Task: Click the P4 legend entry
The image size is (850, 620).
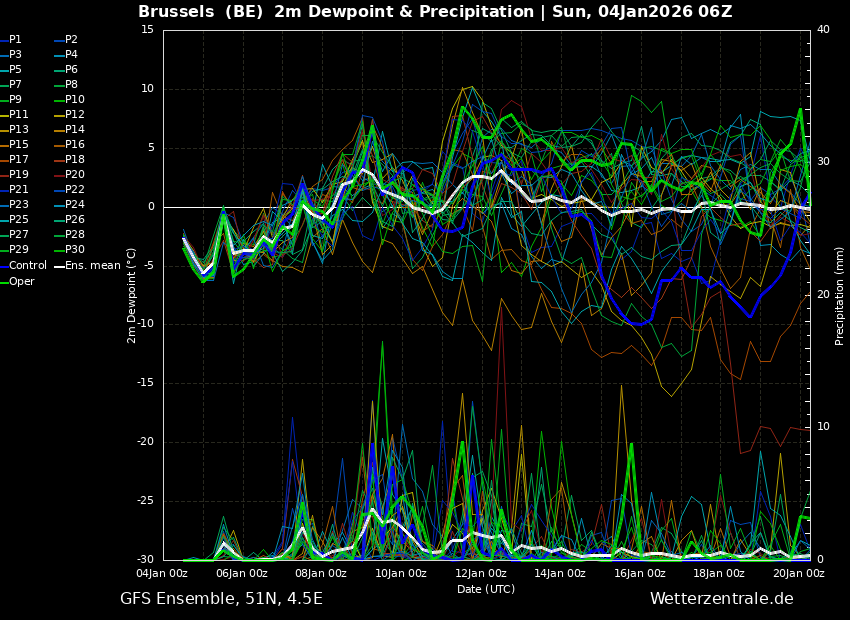Action: (66, 55)
